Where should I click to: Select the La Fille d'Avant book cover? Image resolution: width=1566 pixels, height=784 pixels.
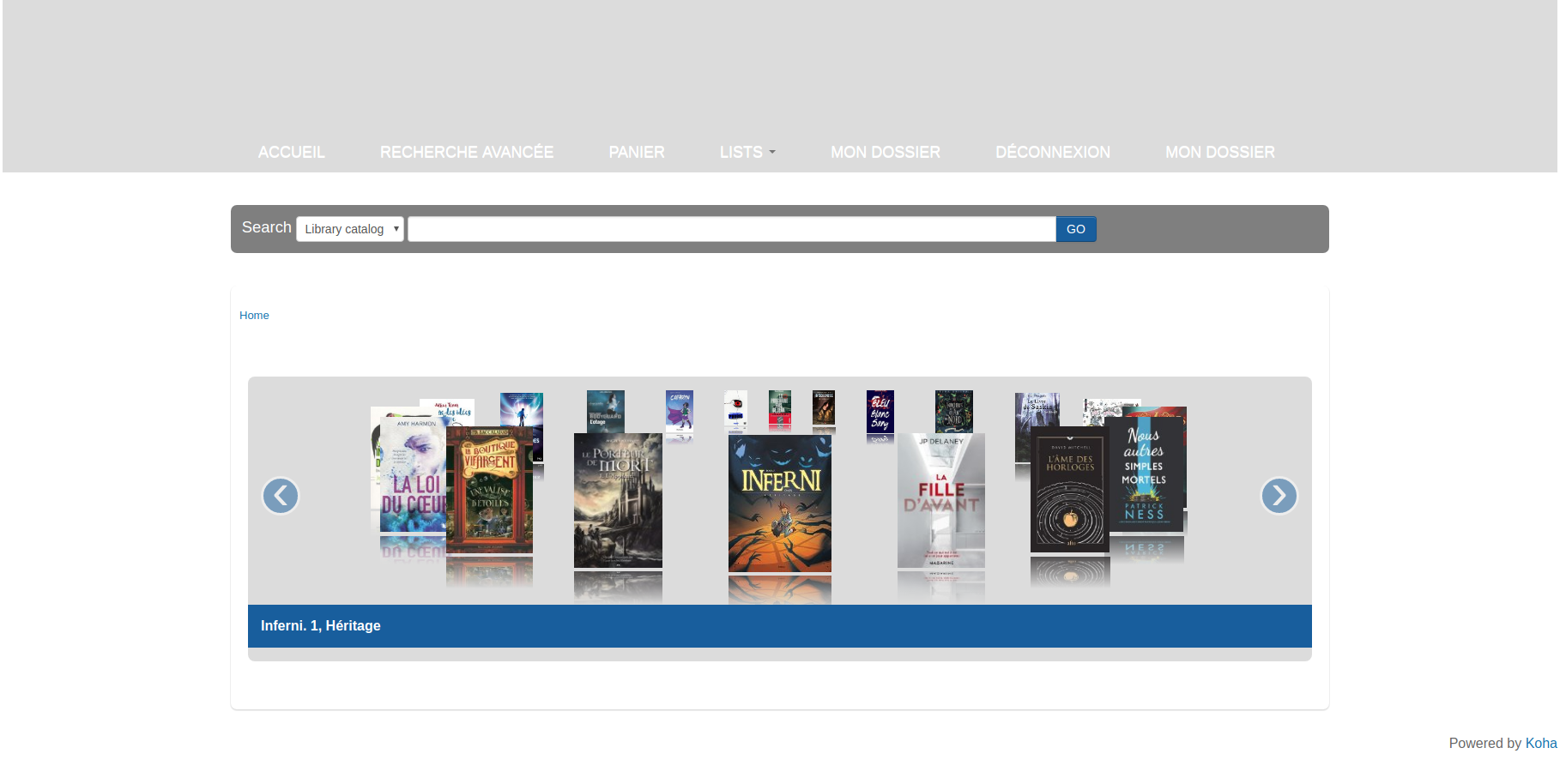(940, 501)
